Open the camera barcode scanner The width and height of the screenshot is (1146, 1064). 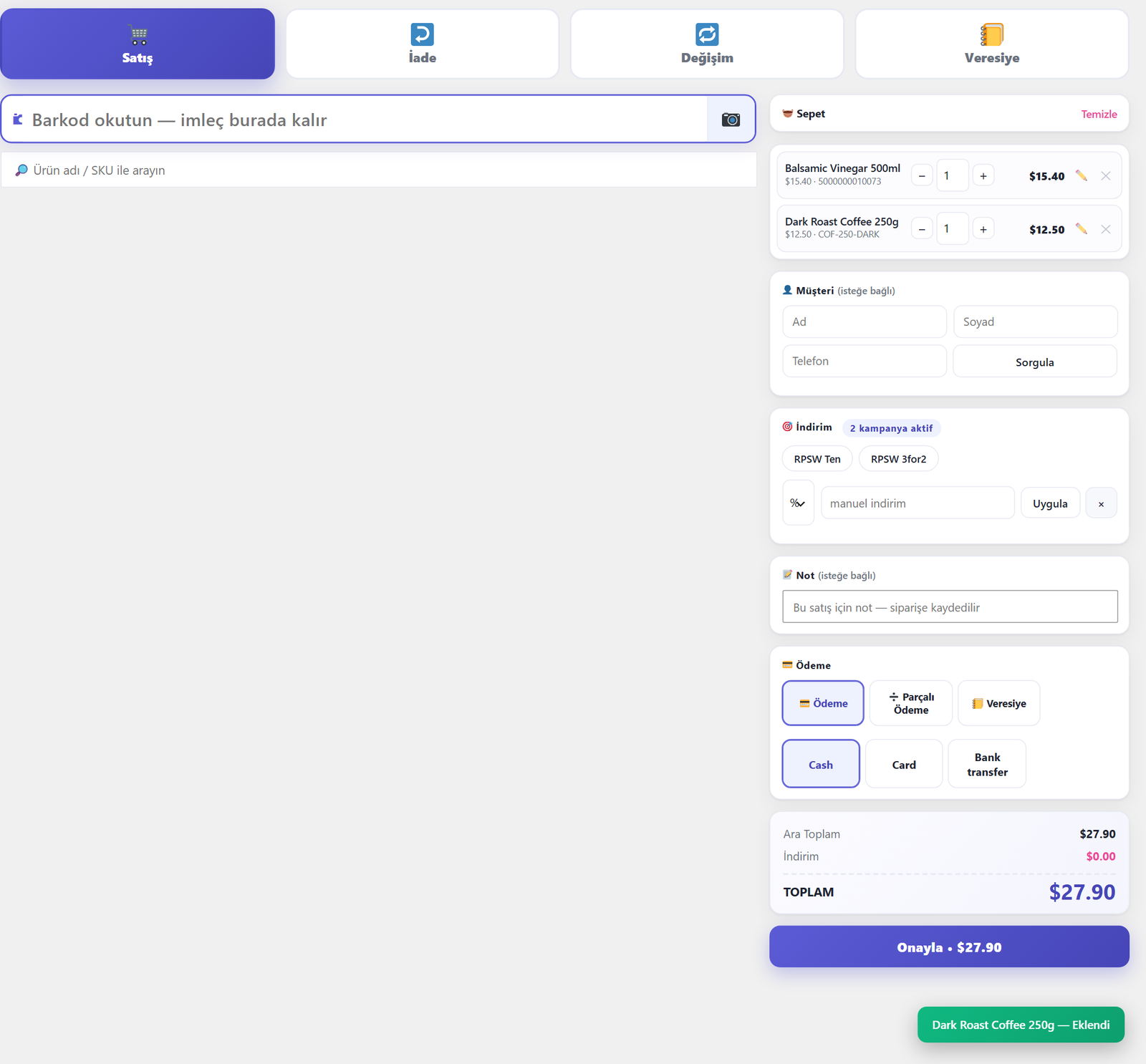click(x=731, y=120)
